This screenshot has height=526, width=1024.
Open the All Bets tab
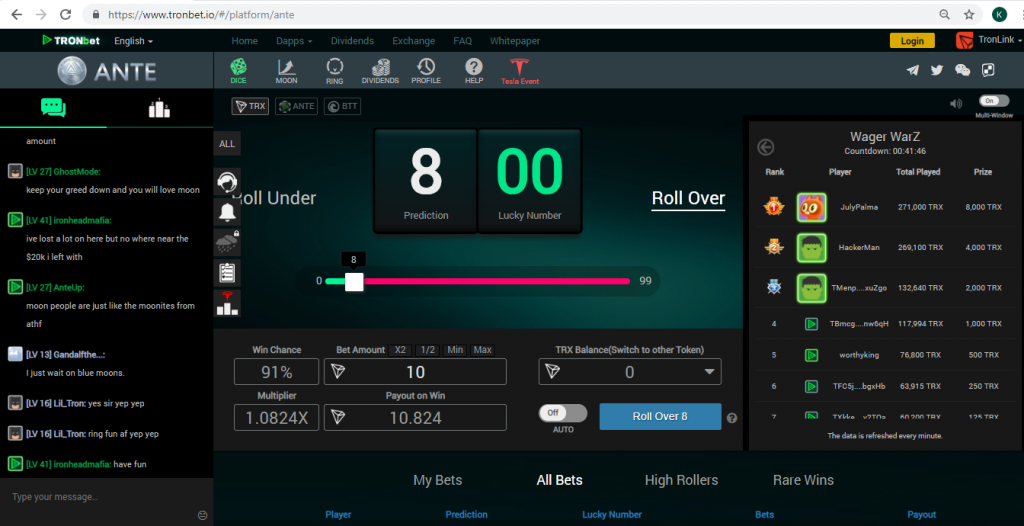(x=560, y=480)
